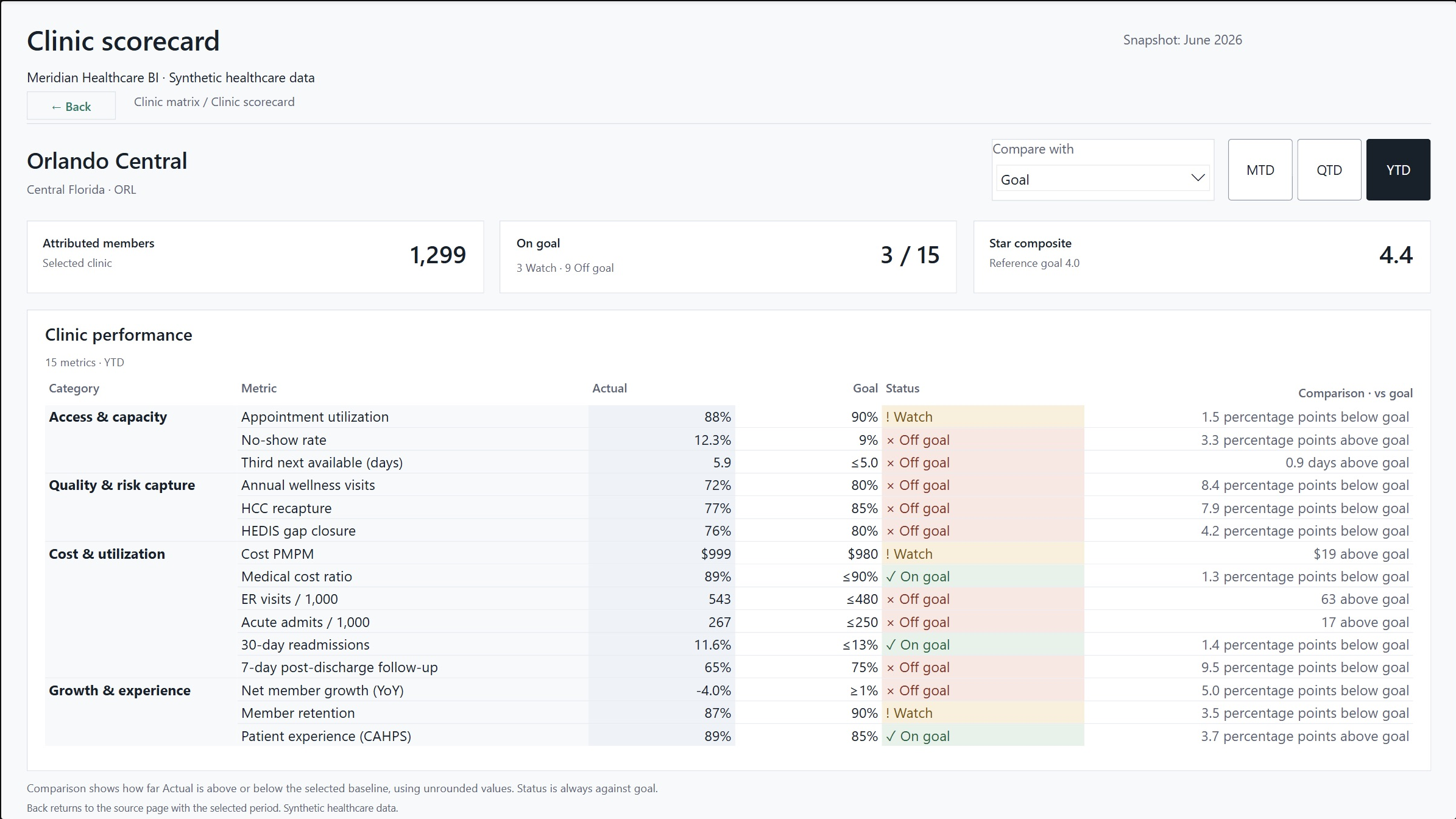Select the Annual wellness visits metric
The image size is (1456, 819).
(x=308, y=485)
